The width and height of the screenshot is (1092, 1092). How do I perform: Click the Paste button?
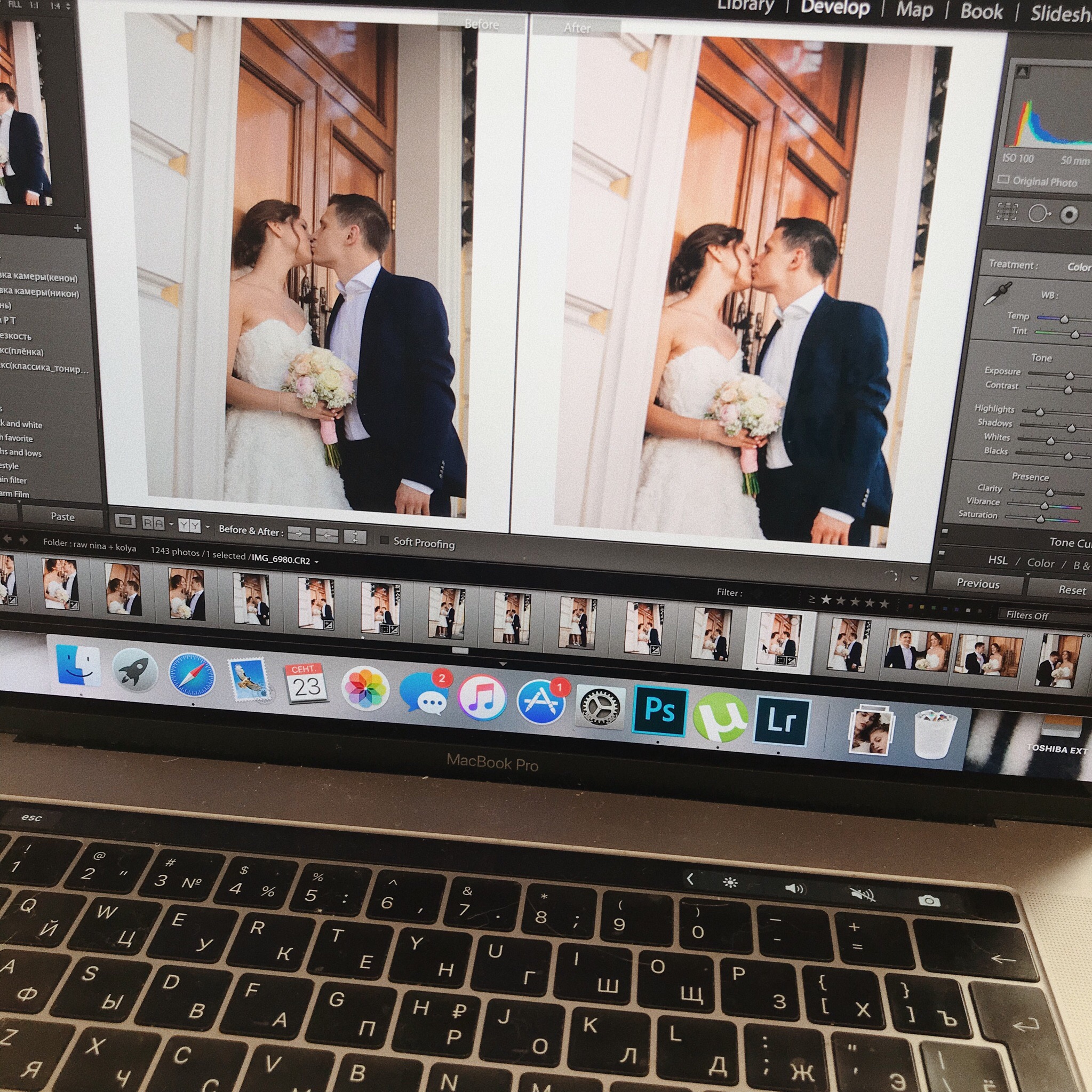click(63, 516)
